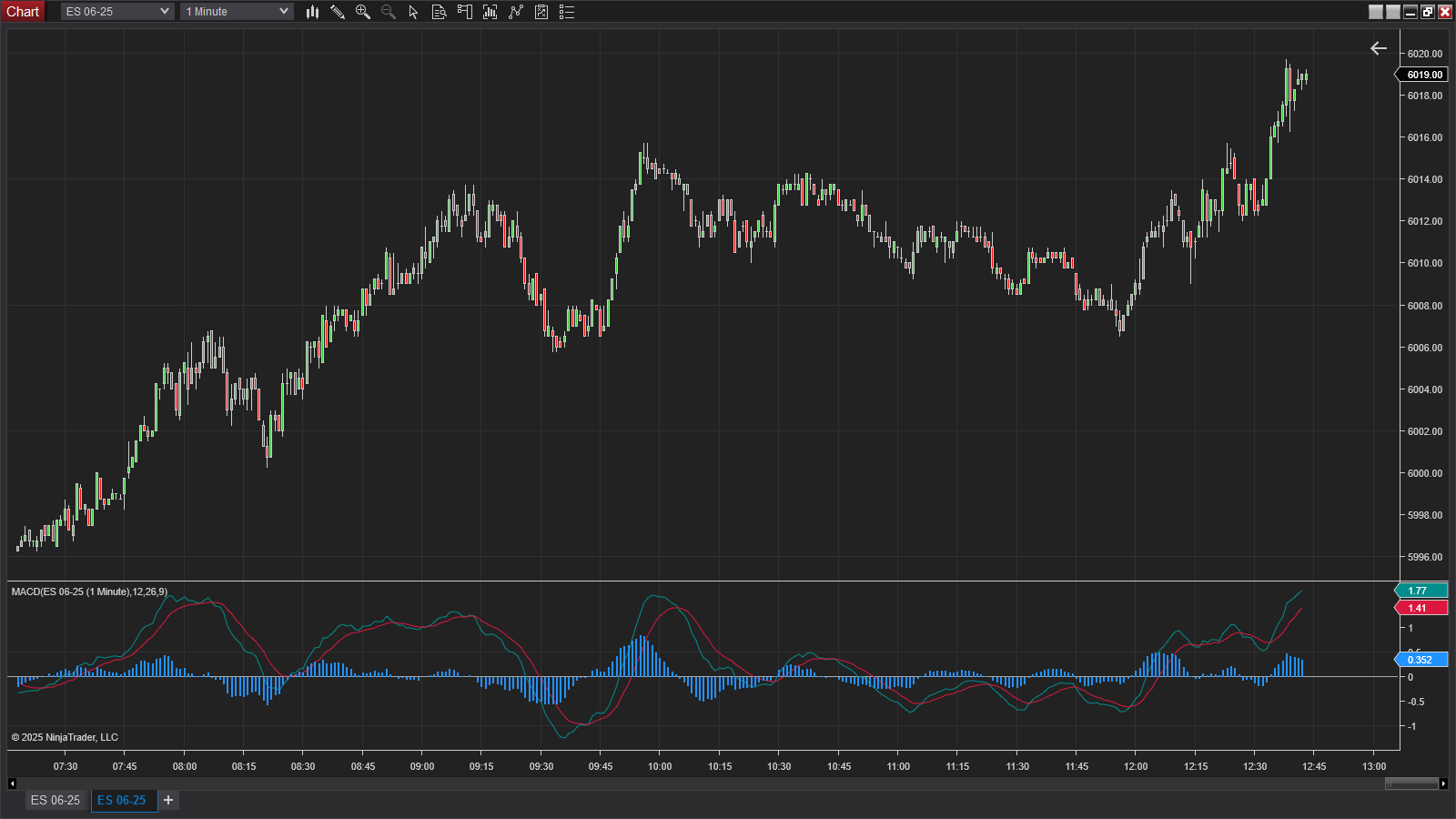Click the 0.352 blue histogram value marker
The width and height of the screenshot is (1456, 819).
click(1421, 660)
